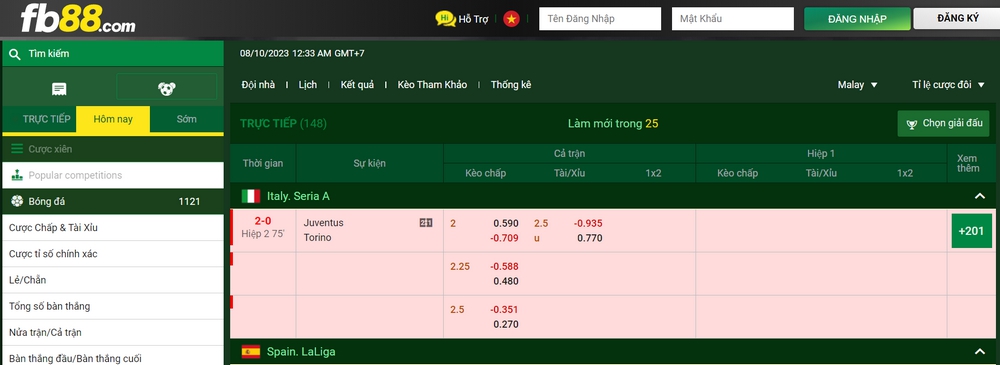Screen dimensions: 1000x365
Task: Collapse the Italy Seria A section
Action: 980,196
